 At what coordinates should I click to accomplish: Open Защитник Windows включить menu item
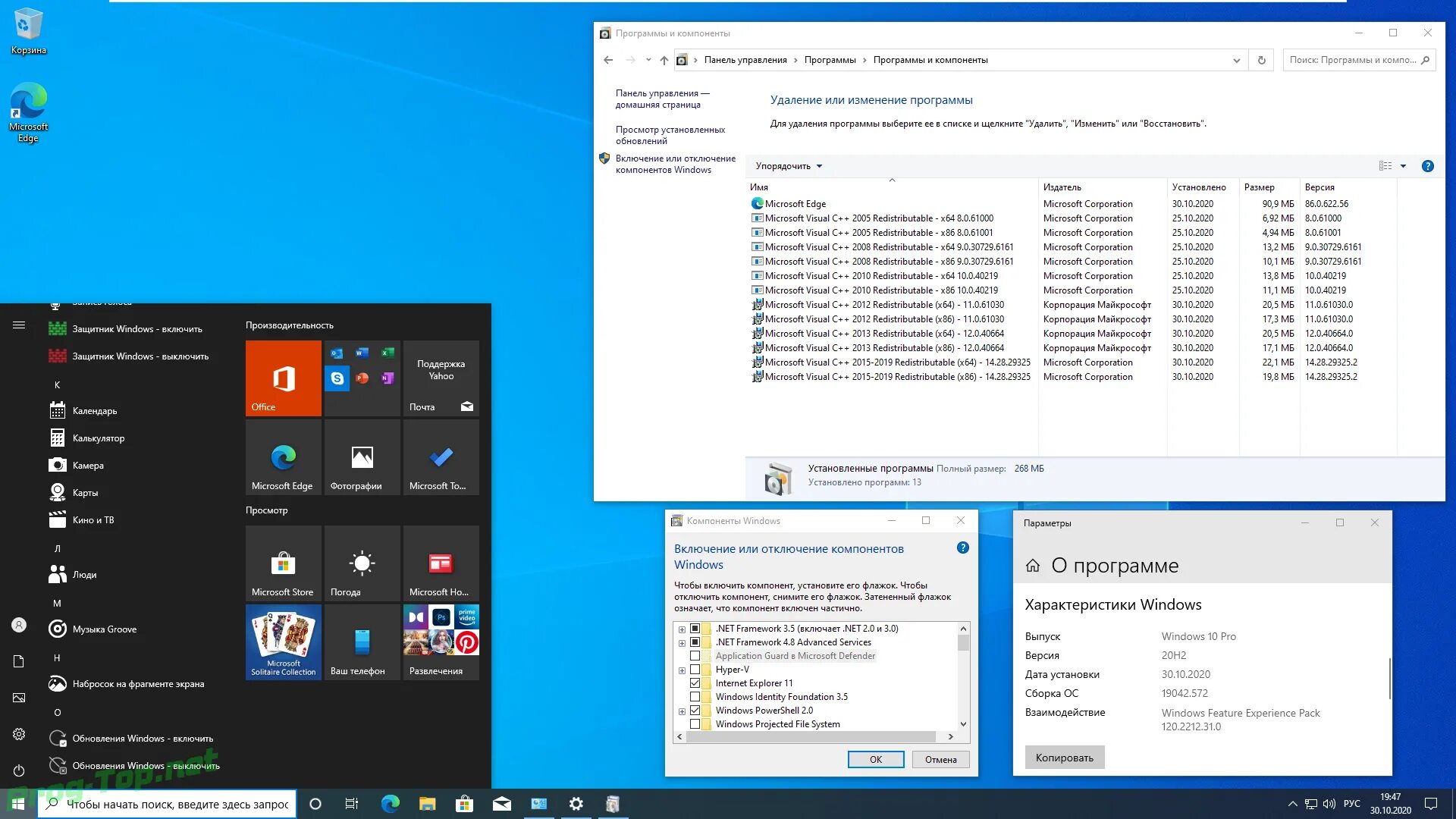click(x=138, y=328)
